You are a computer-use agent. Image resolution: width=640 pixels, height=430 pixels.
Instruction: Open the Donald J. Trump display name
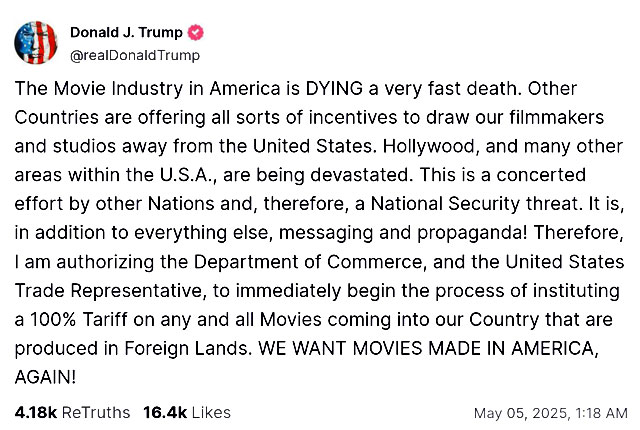click(x=126, y=32)
